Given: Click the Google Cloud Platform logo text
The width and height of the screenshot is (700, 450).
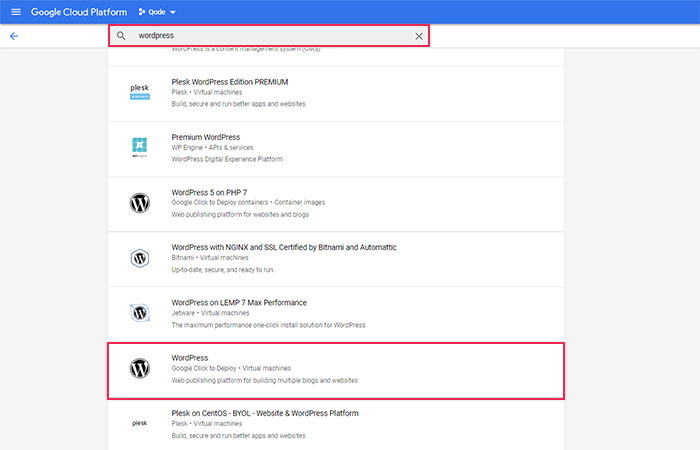Looking at the screenshot, I should pos(79,12).
